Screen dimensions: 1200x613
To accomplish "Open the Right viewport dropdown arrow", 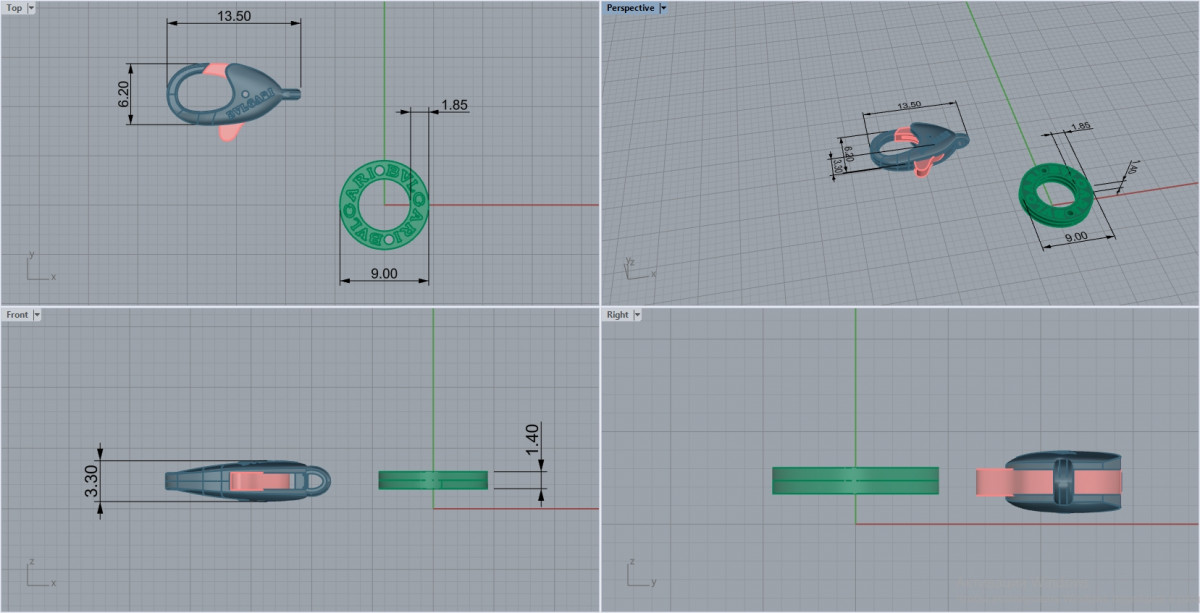I will point(637,315).
